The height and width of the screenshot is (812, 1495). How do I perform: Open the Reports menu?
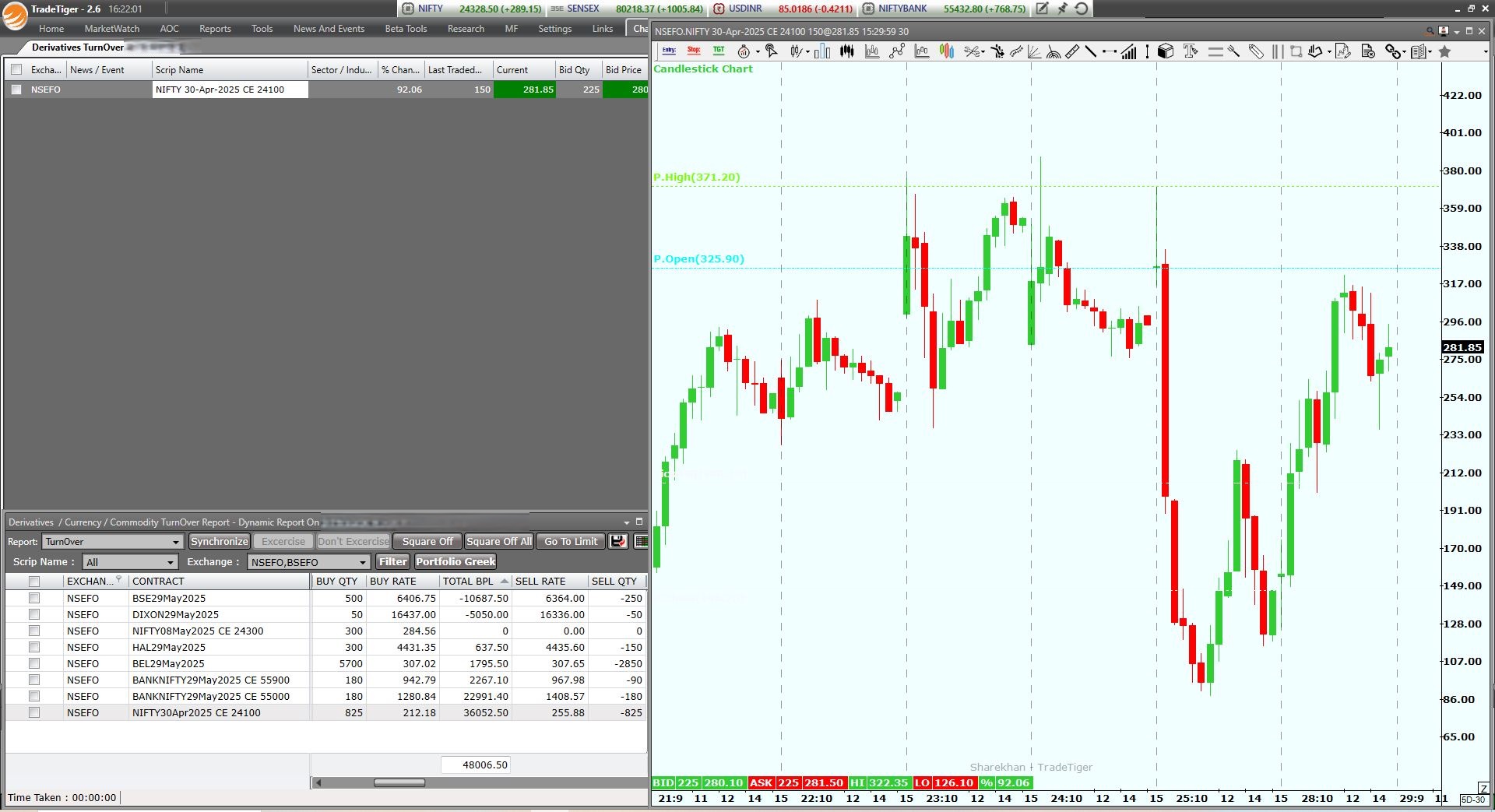215,29
